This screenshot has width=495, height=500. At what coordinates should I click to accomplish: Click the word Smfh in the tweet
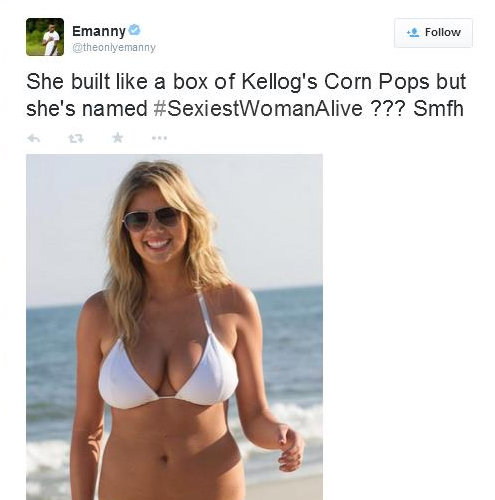438,108
